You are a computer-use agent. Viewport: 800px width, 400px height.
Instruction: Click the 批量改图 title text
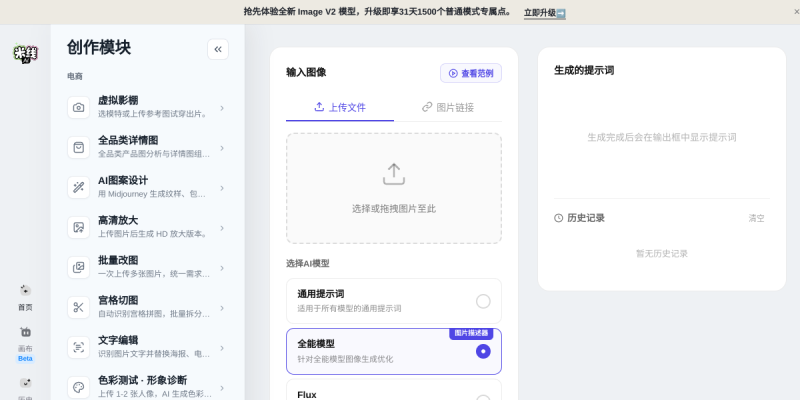[118, 260]
